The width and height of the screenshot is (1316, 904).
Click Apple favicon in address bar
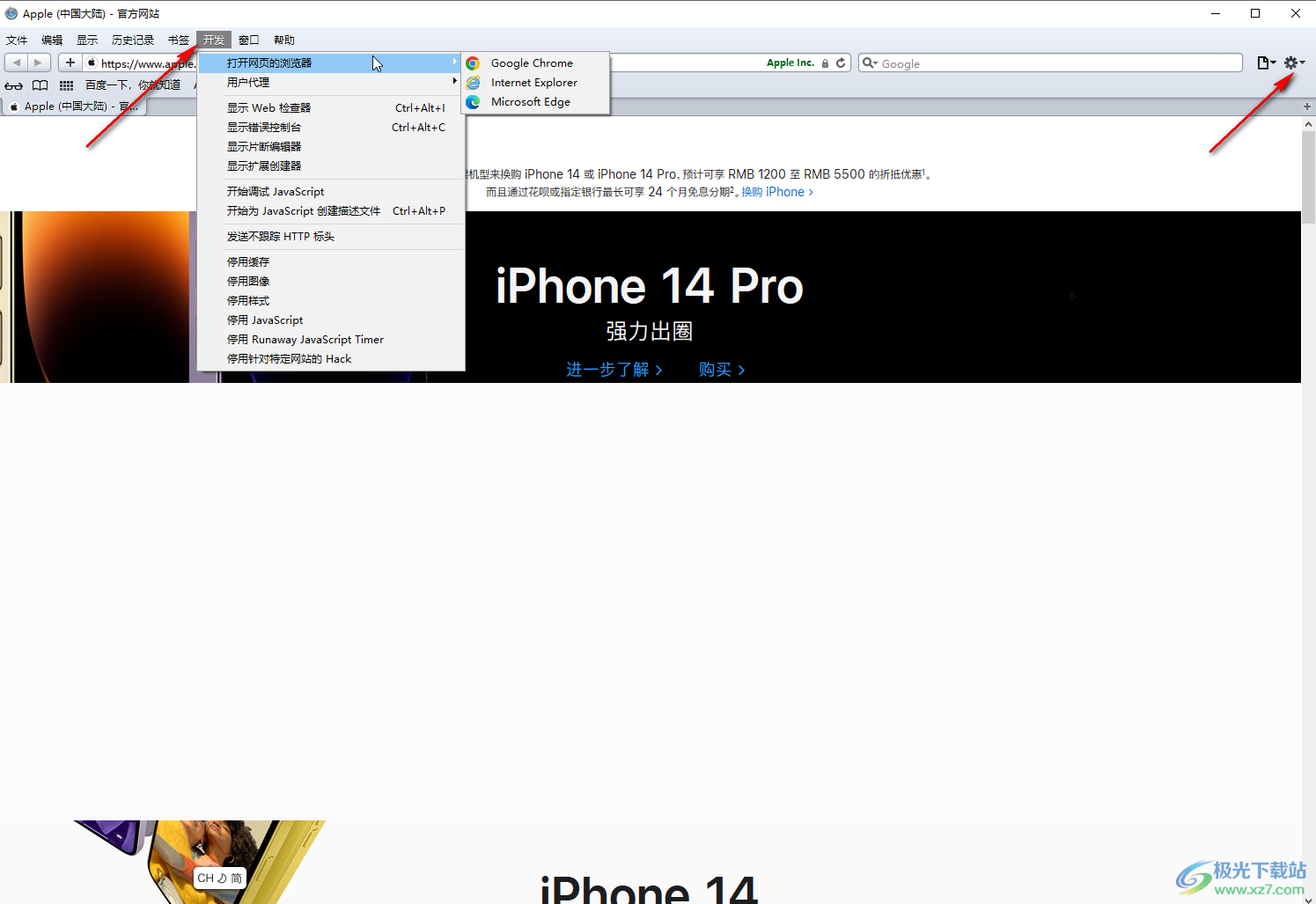click(x=92, y=63)
